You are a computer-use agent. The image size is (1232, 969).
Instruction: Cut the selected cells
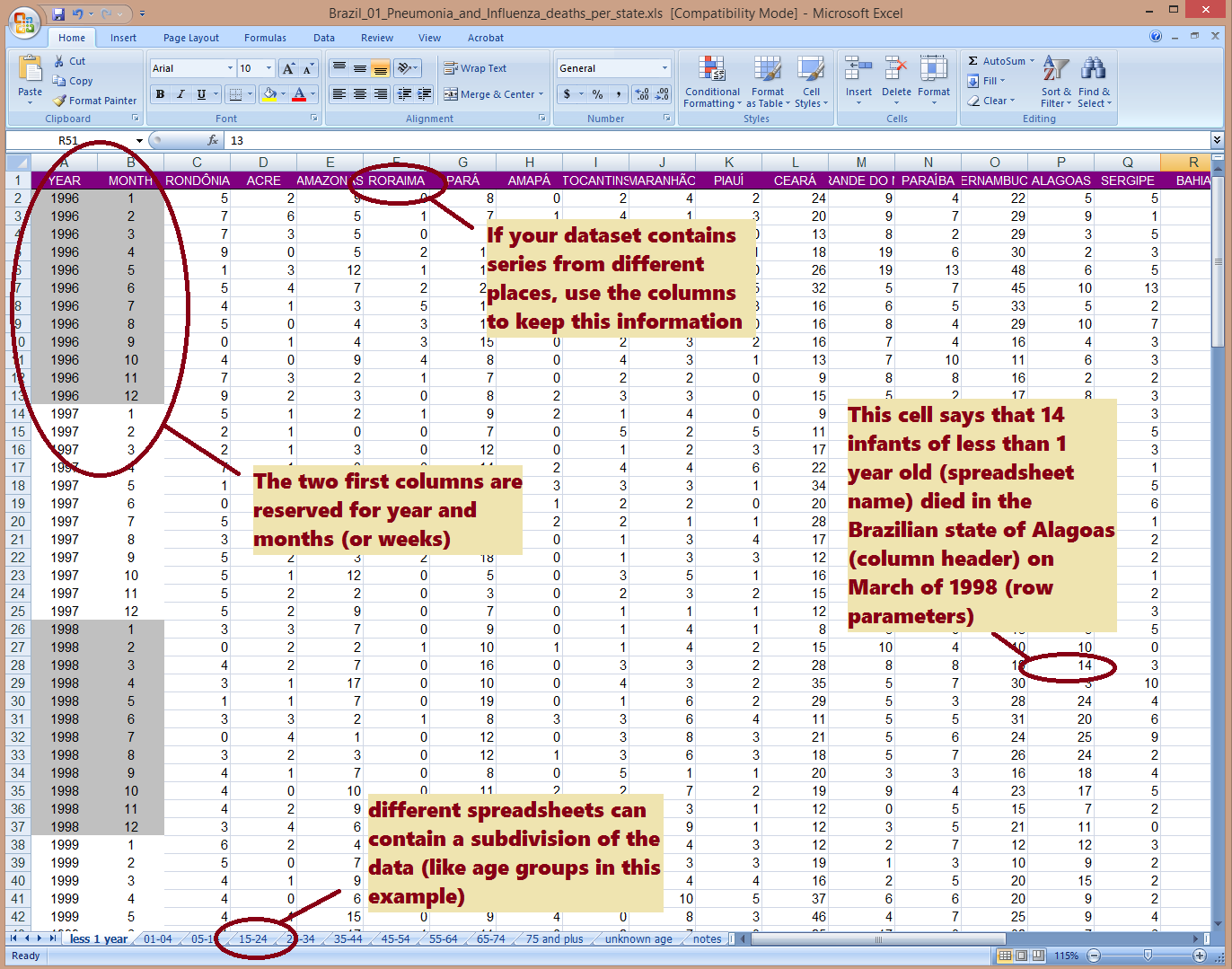tap(69, 61)
